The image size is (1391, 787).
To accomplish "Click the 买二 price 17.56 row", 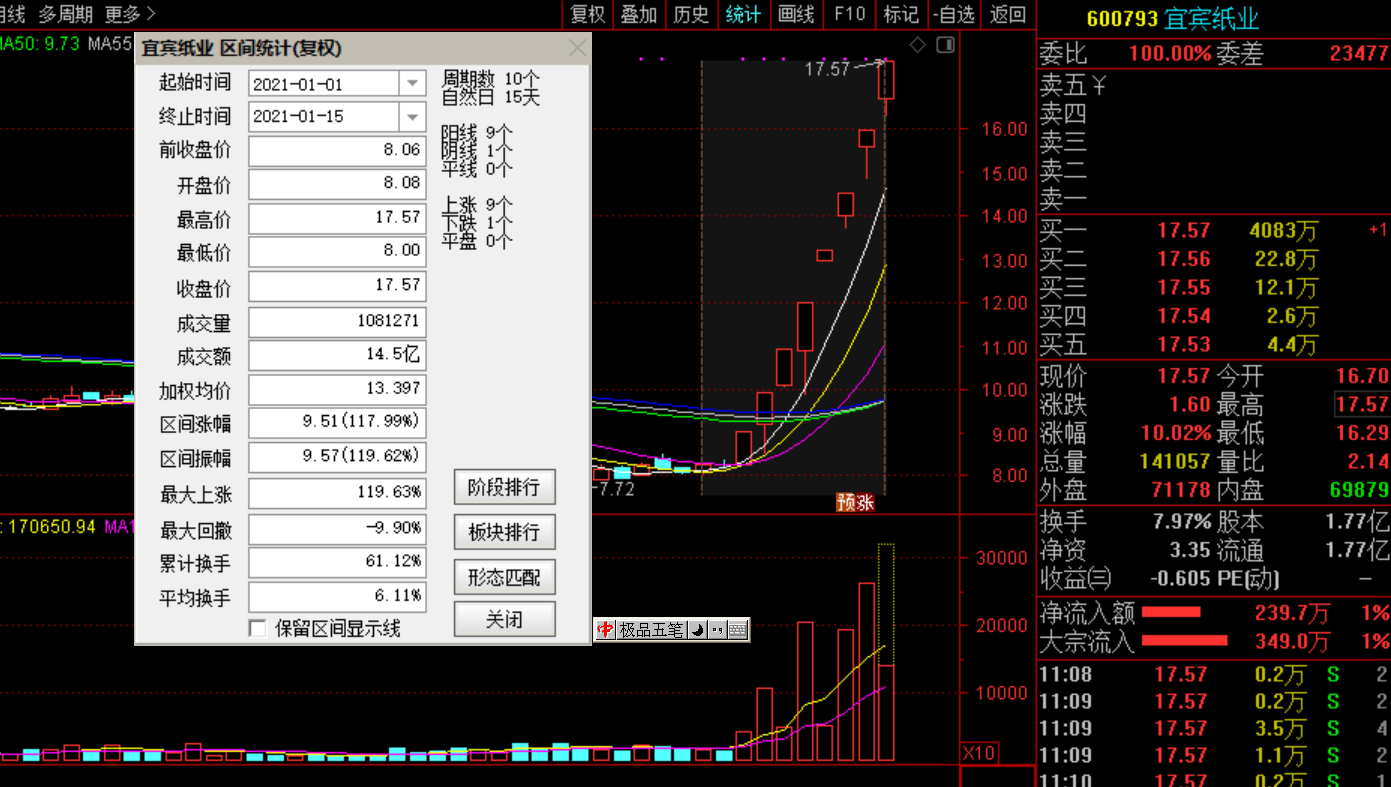I will (x=1214, y=260).
